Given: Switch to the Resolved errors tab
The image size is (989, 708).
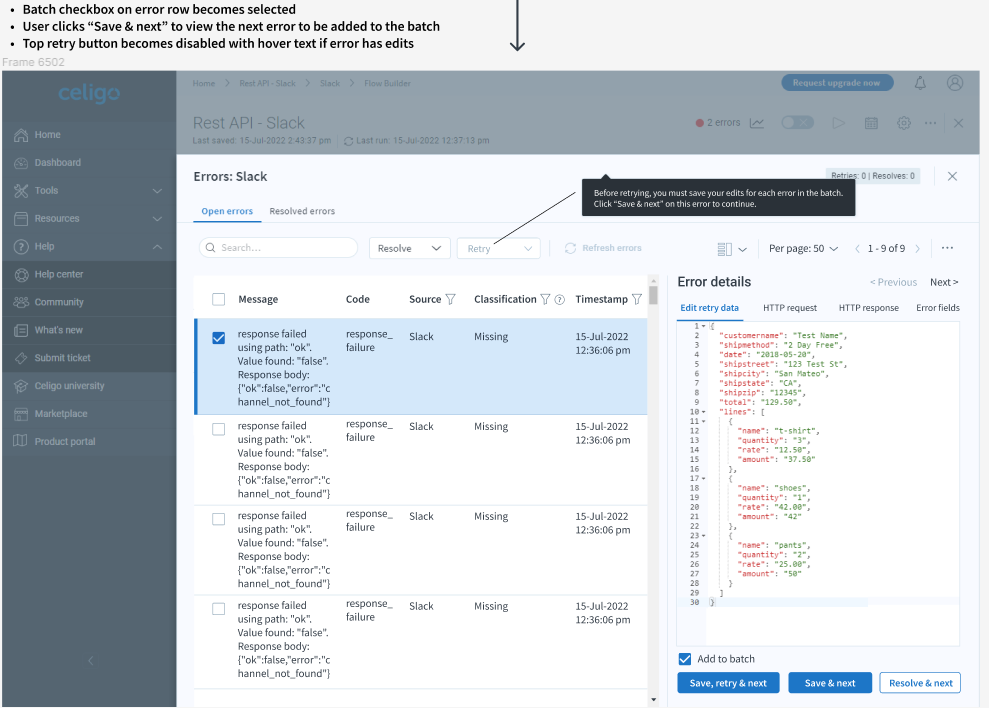Looking at the screenshot, I should click(x=302, y=211).
